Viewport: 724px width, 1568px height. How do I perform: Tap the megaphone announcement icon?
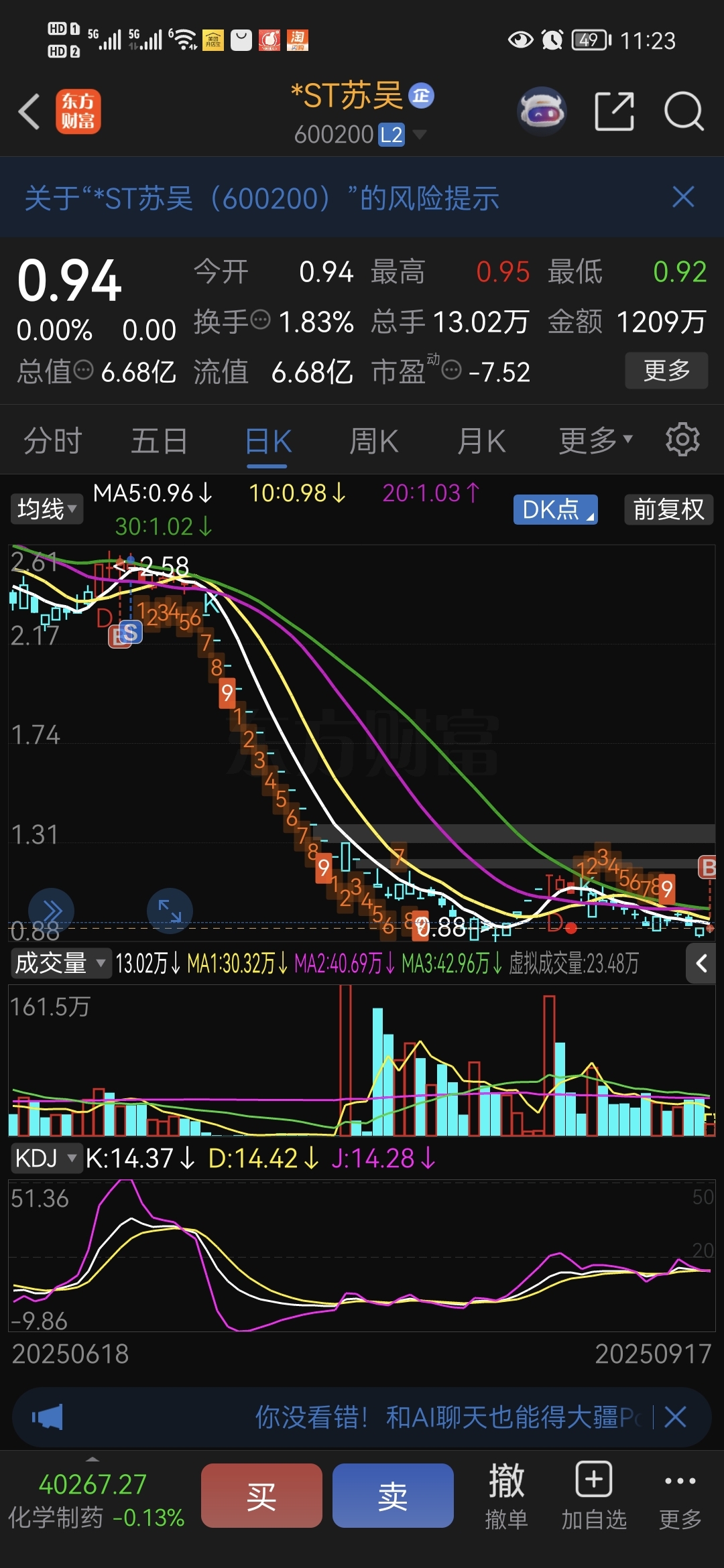click(47, 1417)
